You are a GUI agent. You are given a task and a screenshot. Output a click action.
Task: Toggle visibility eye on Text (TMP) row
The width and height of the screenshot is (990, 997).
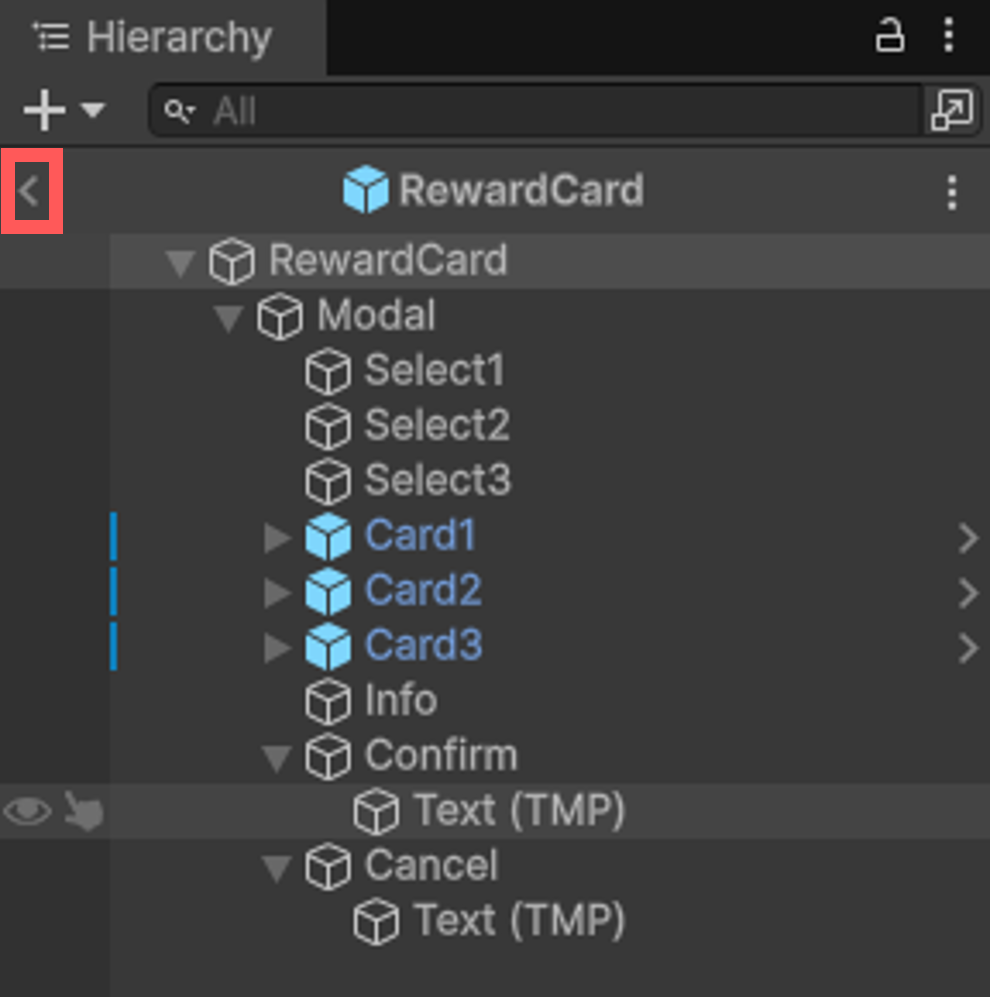[27, 811]
